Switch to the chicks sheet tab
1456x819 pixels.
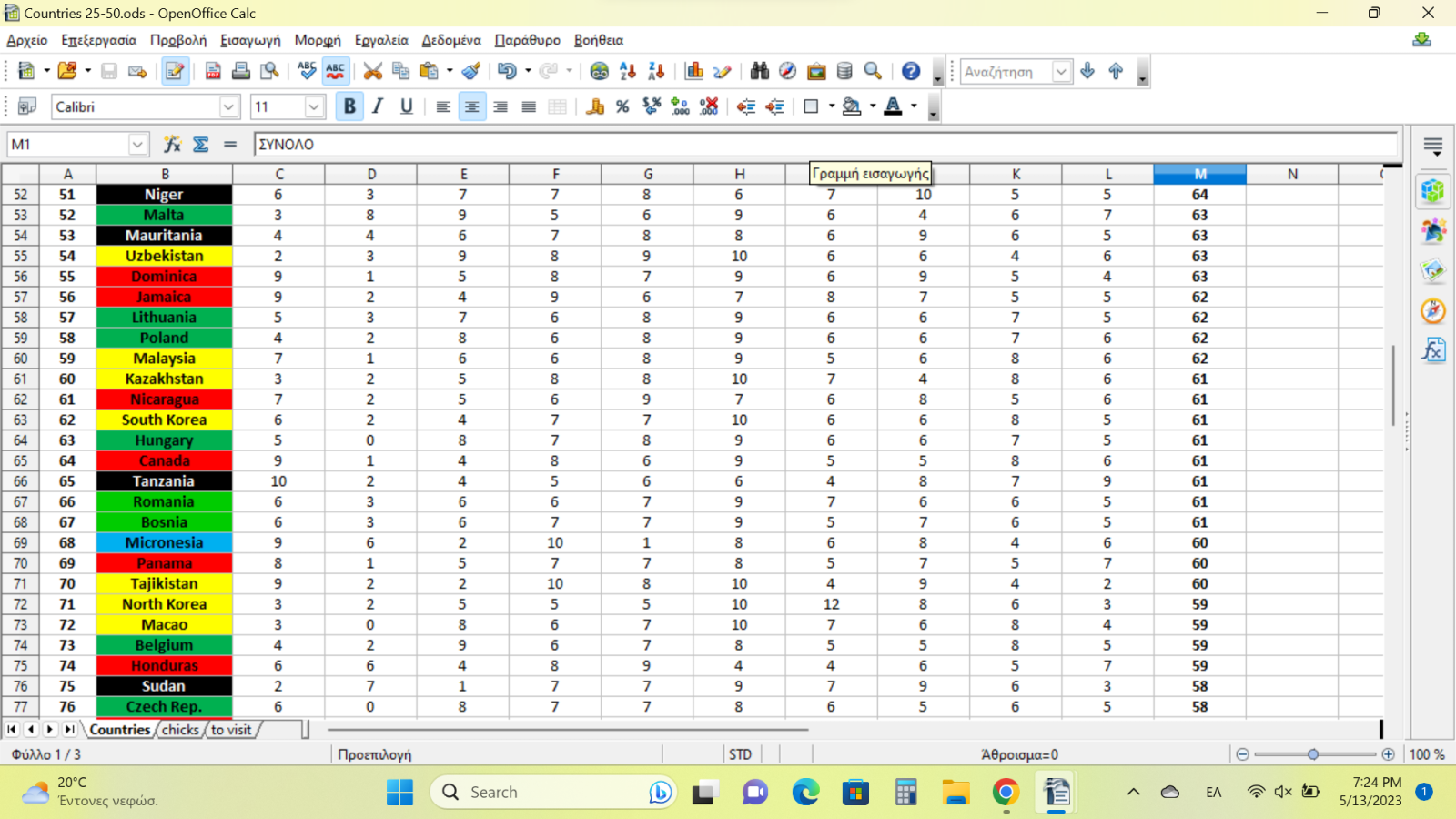coord(180,729)
